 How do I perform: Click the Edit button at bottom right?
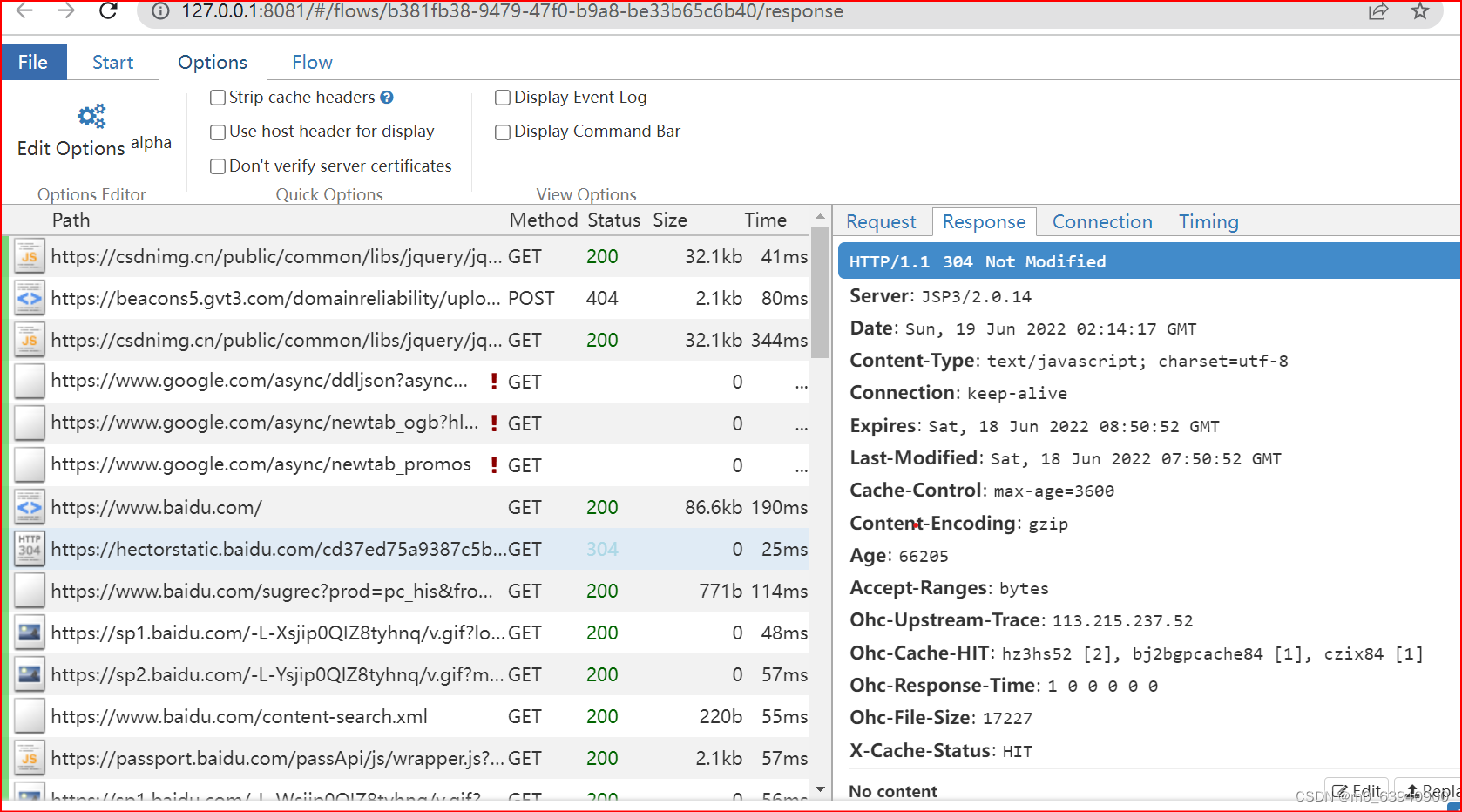(x=1357, y=789)
